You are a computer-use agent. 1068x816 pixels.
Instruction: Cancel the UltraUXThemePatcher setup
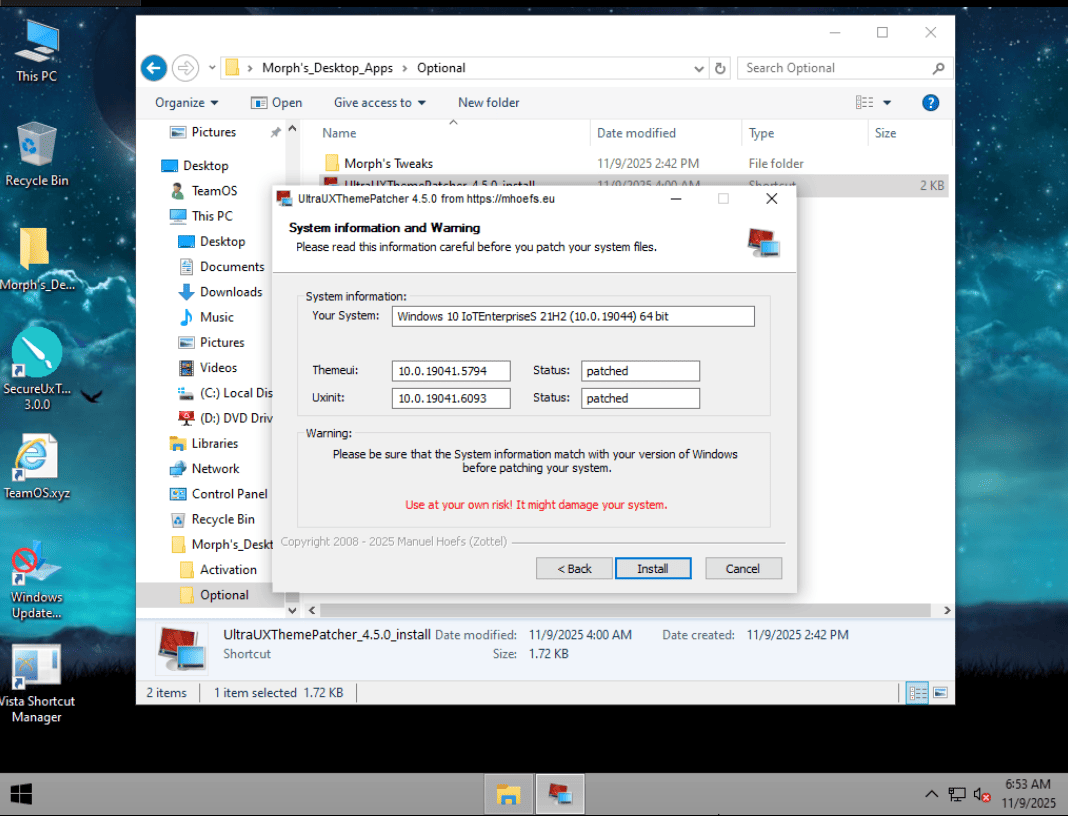click(x=742, y=569)
